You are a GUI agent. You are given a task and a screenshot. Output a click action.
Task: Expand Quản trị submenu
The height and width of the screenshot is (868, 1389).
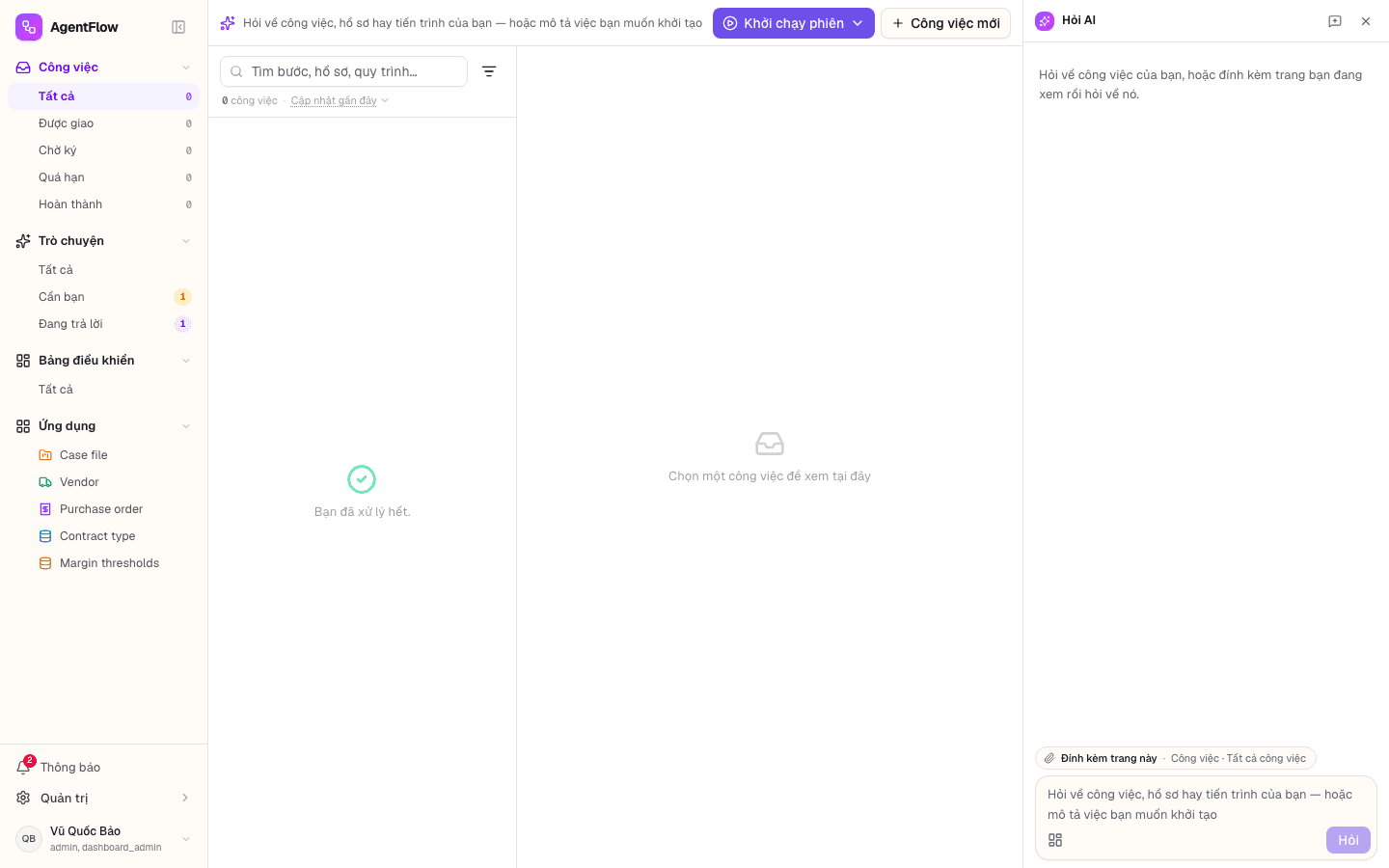coord(185,798)
